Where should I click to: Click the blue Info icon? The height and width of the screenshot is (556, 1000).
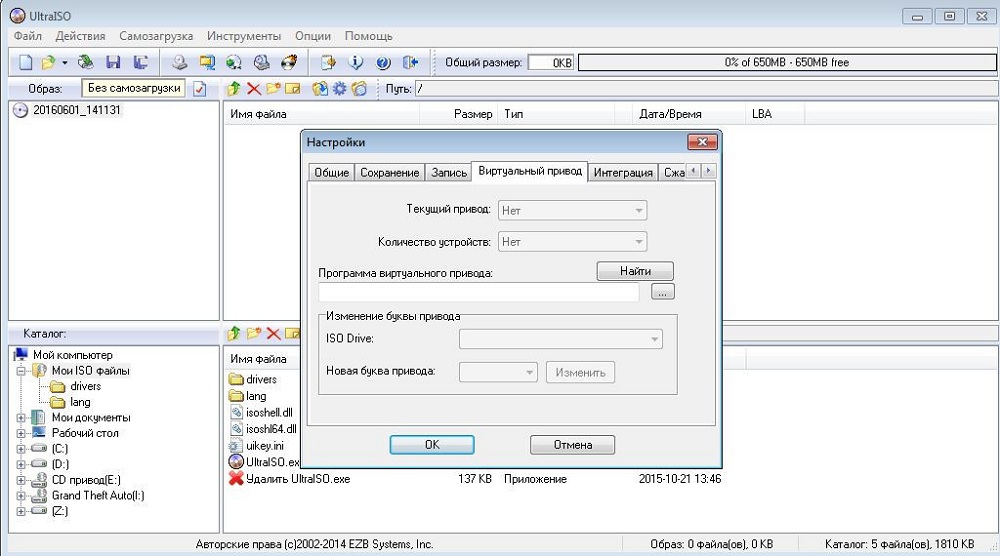pyautogui.click(x=355, y=62)
